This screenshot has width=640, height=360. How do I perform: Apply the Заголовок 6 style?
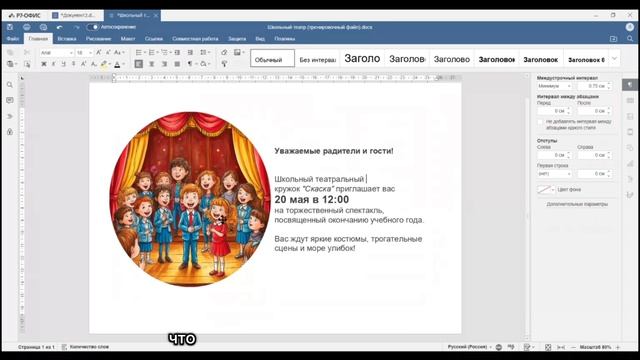tap(586, 58)
